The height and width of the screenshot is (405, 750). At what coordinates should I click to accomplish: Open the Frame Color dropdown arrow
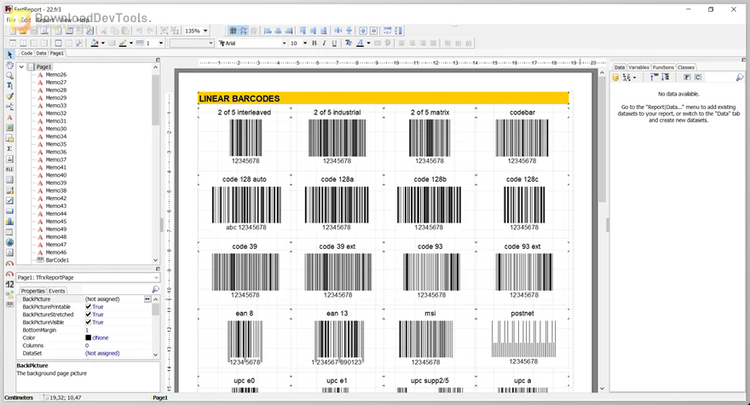tap(131, 43)
